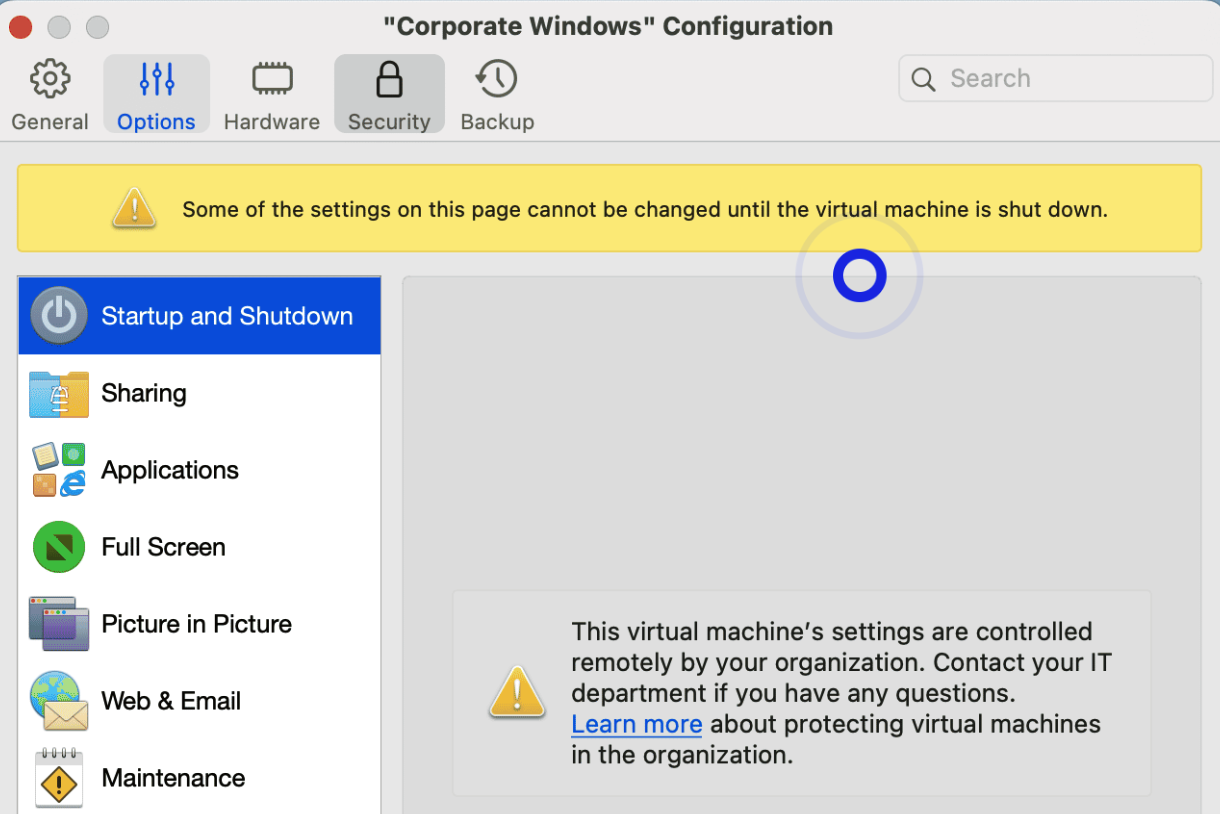Select the Picture in Picture icon
The height and width of the screenshot is (814, 1220).
coord(59,624)
